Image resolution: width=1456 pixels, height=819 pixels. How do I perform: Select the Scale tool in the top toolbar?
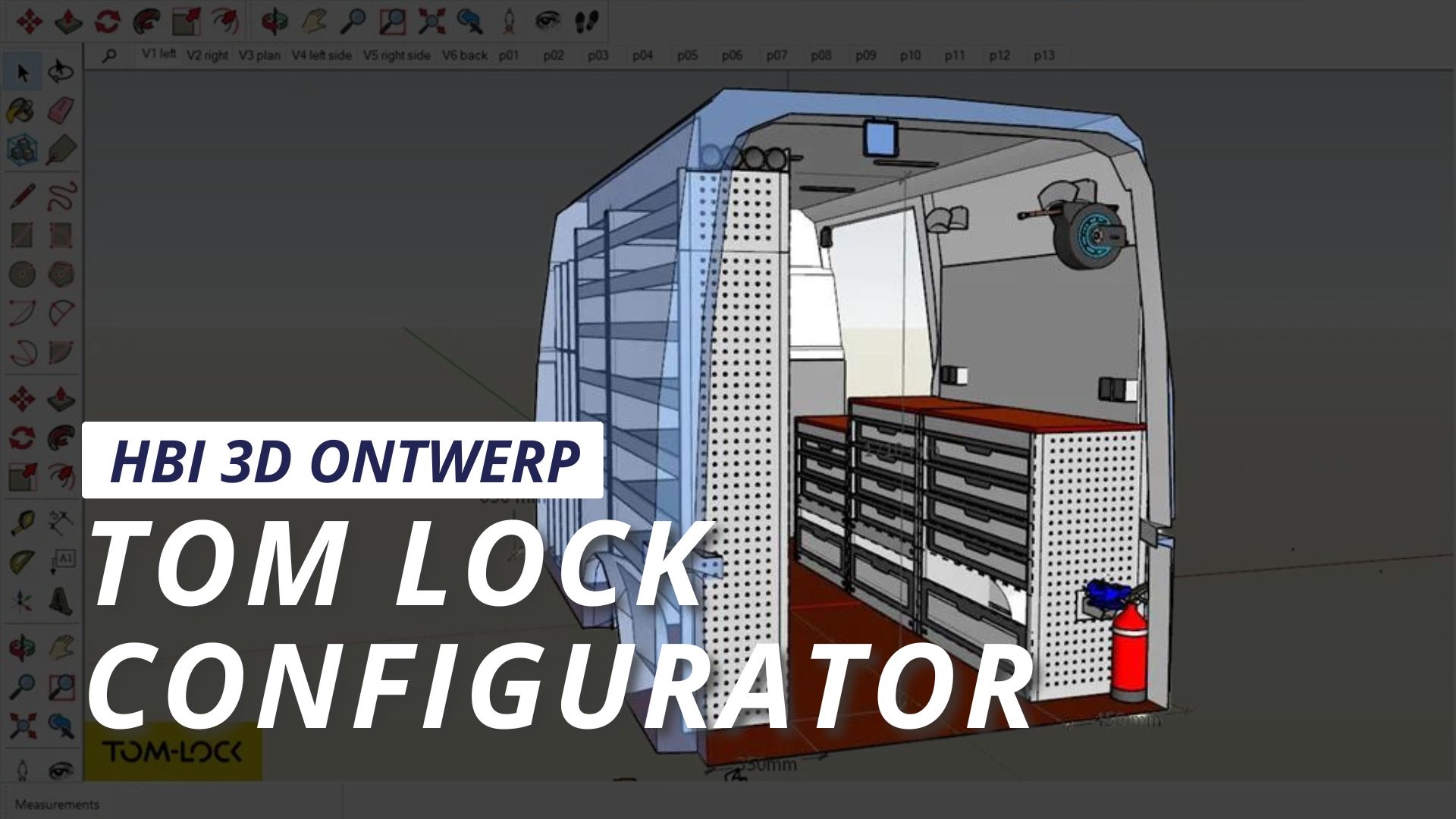pos(186,21)
